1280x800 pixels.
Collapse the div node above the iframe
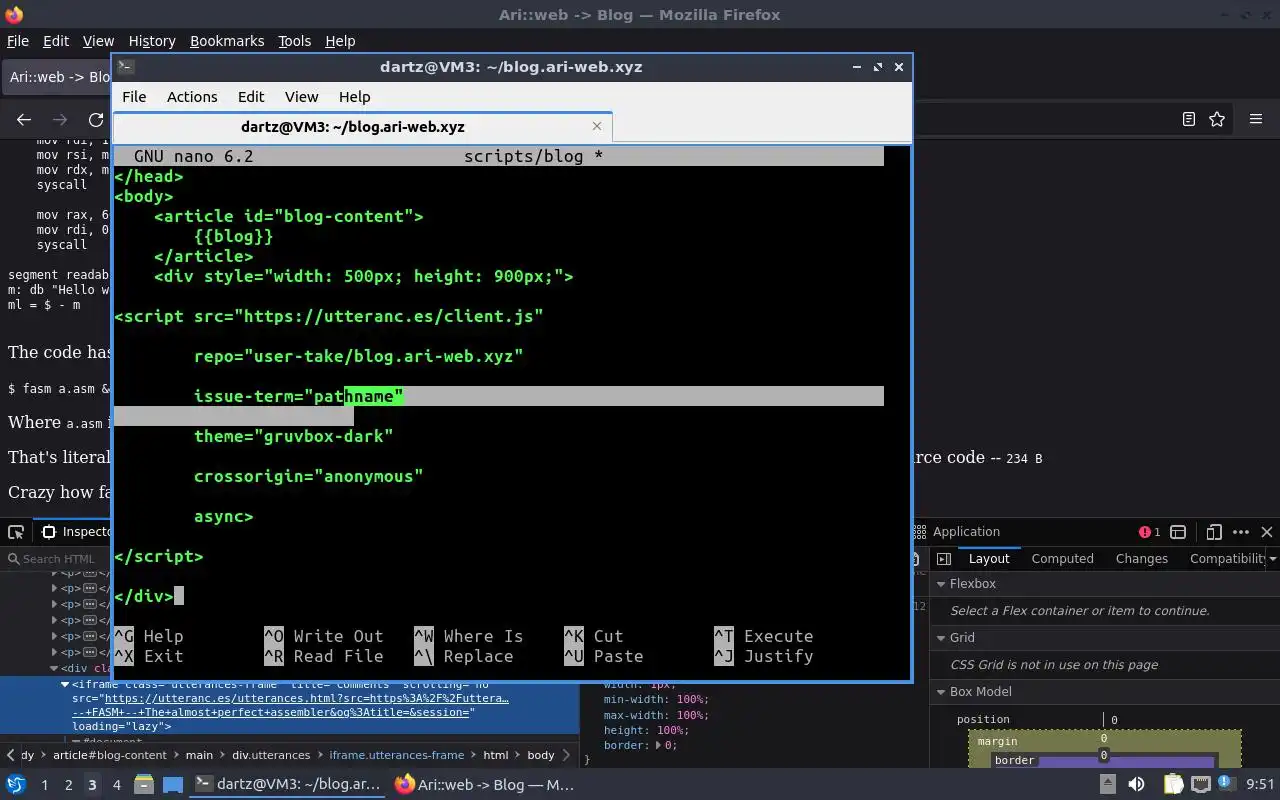[54, 668]
